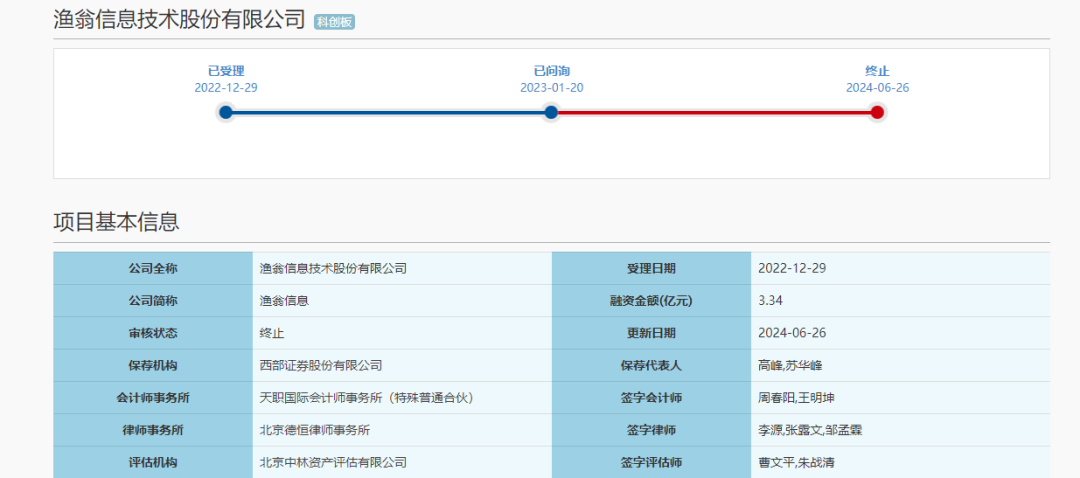The width and height of the screenshot is (1080, 478).
Task: Click the 保荐代表人 header cell
Action: click(x=652, y=366)
